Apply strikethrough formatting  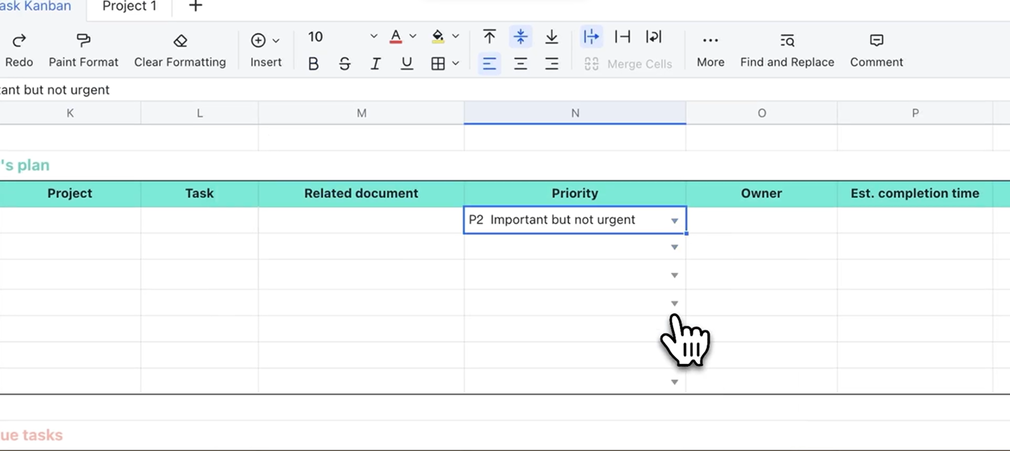pos(345,64)
